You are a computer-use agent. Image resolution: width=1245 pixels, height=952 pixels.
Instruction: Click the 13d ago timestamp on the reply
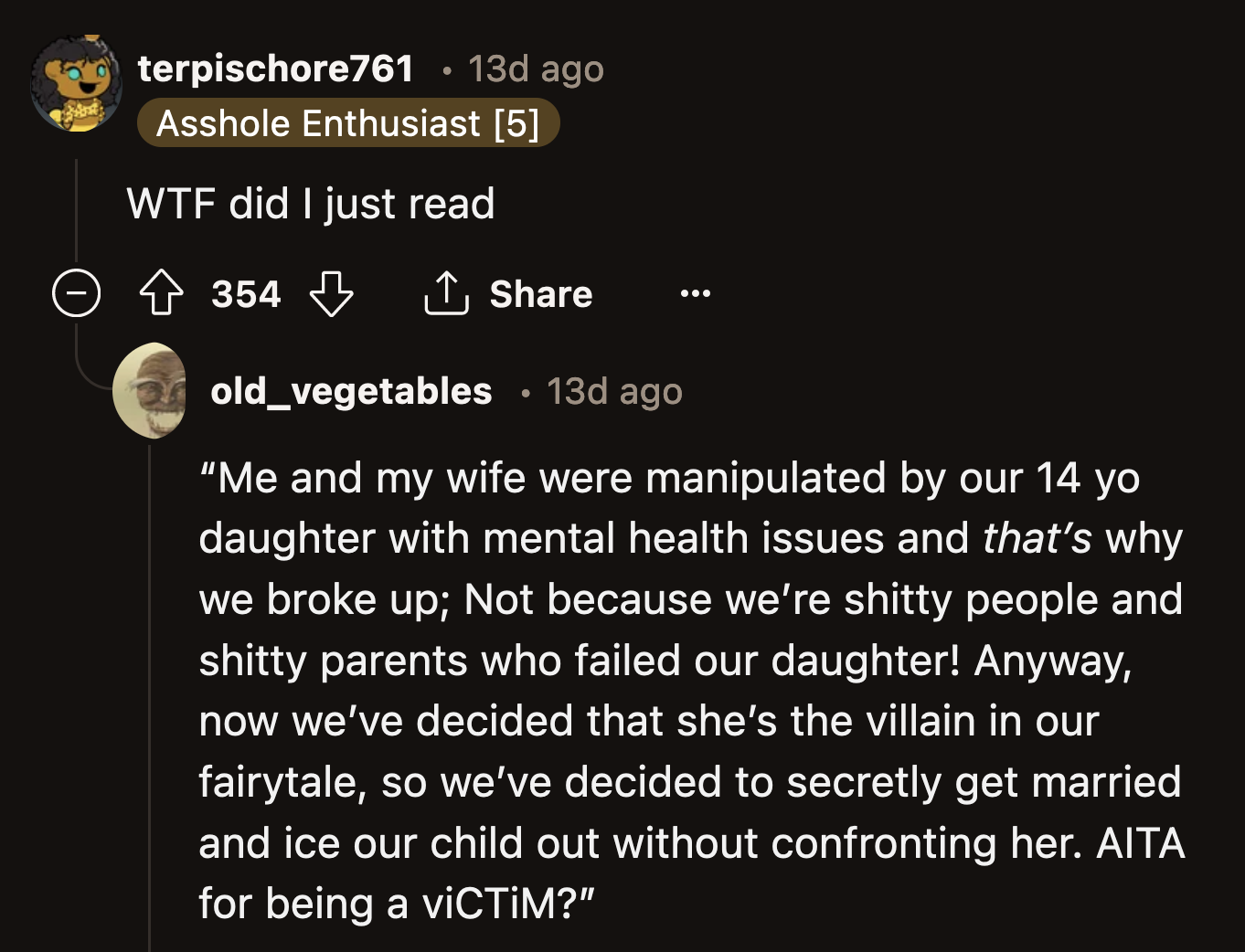click(x=614, y=391)
